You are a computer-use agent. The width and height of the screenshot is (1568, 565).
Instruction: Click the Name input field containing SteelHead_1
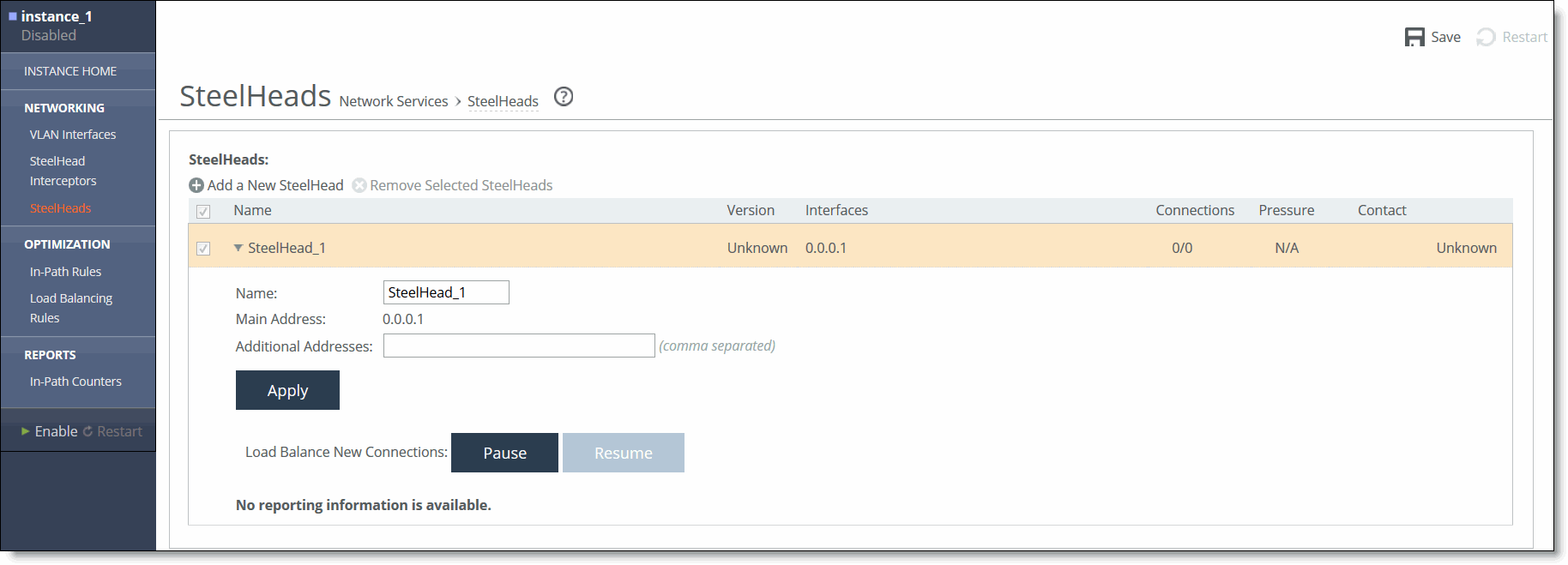[x=446, y=292]
